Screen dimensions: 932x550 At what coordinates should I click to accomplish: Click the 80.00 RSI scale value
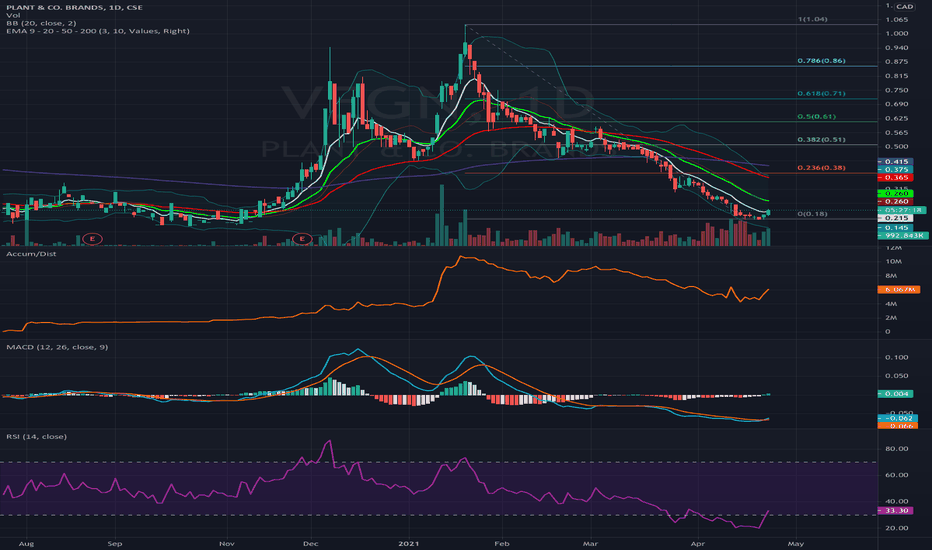coord(896,448)
